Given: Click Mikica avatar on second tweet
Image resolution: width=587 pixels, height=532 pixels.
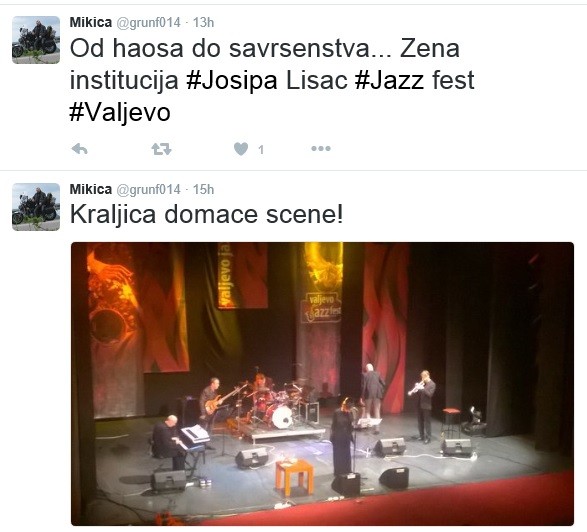Looking at the screenshot, I should pos(36,207).
